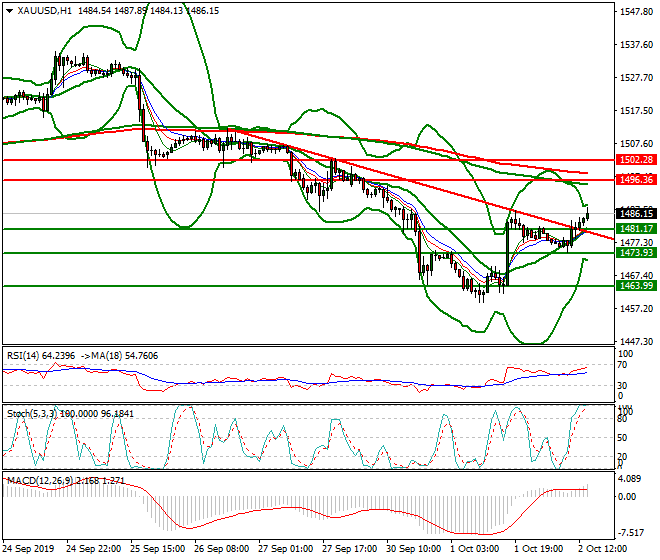This screenshot has width=660, height=560.
Task: Select the 1481.17 green support price label
Action: pos(636,229)
